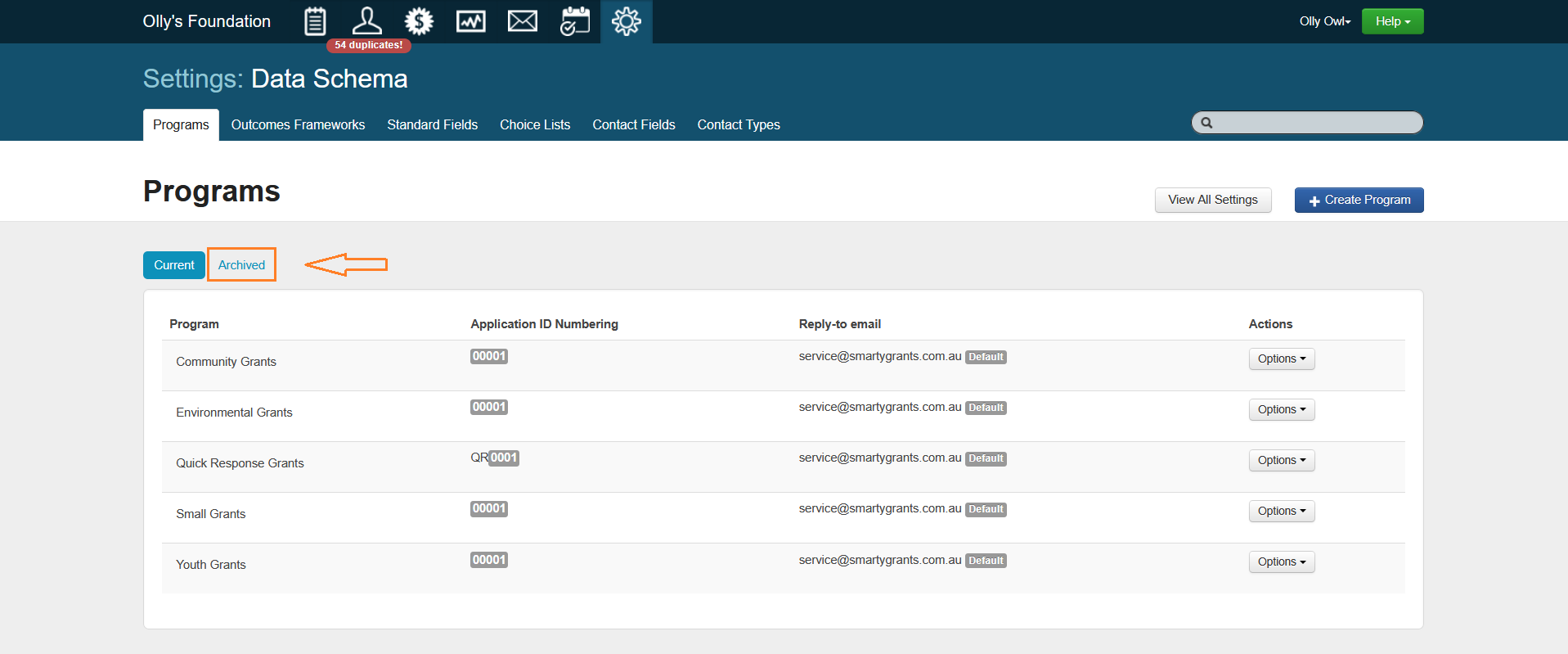This screenshot has width=1568, height=654.
Task: Click the View All Settings button
Action: pyautogui.click(x=1212, y=200)
